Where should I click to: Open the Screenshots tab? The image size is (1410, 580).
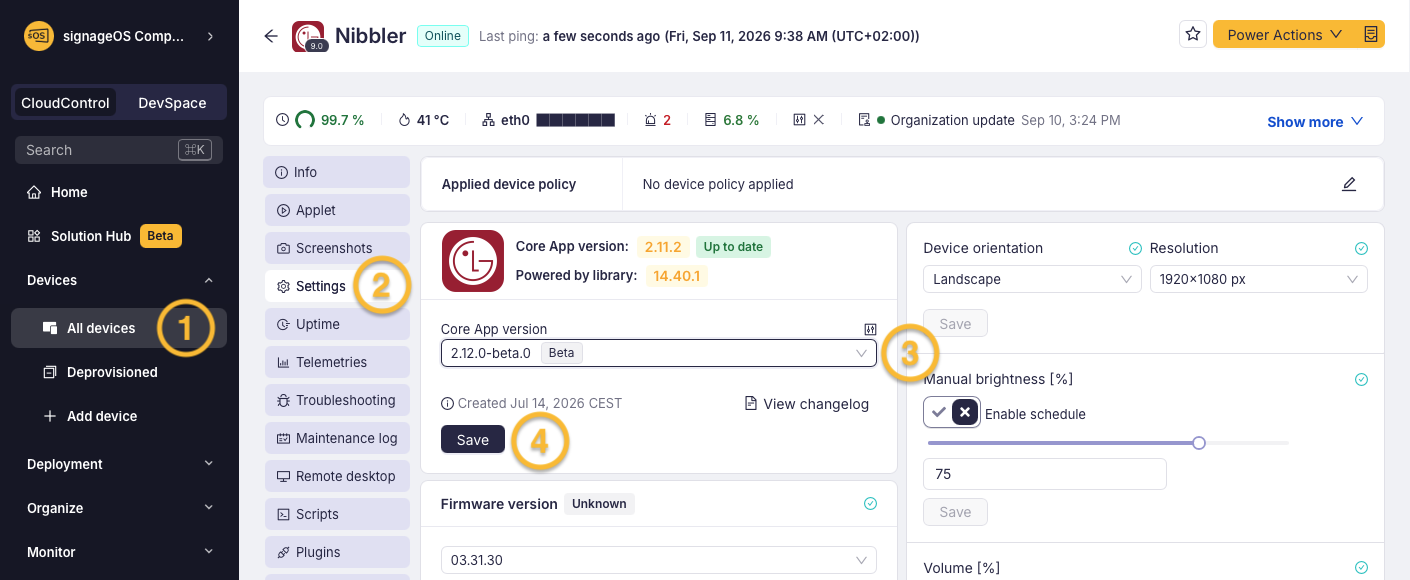337,248
